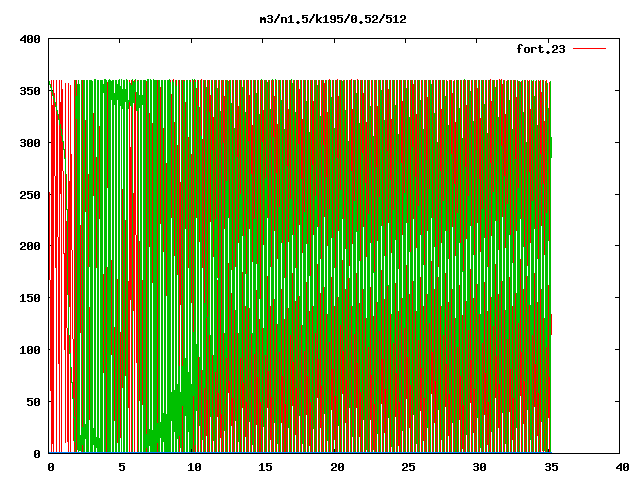Click x-axis label 40
Image resolution: width=640 pixels, height=480 pixels.
point(622,467)
